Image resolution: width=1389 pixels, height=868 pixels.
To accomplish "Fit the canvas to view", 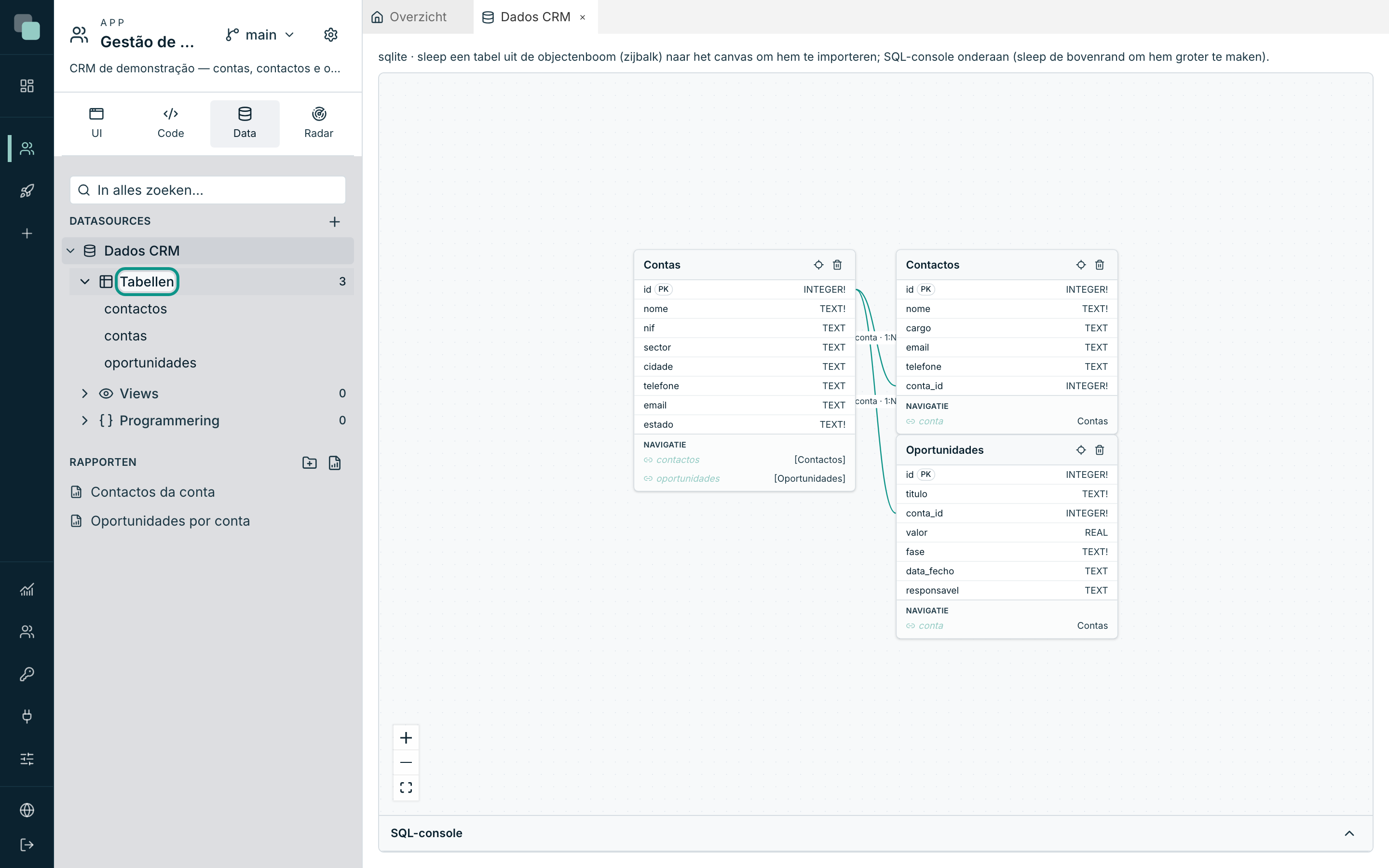I will (x=406, y=787).
